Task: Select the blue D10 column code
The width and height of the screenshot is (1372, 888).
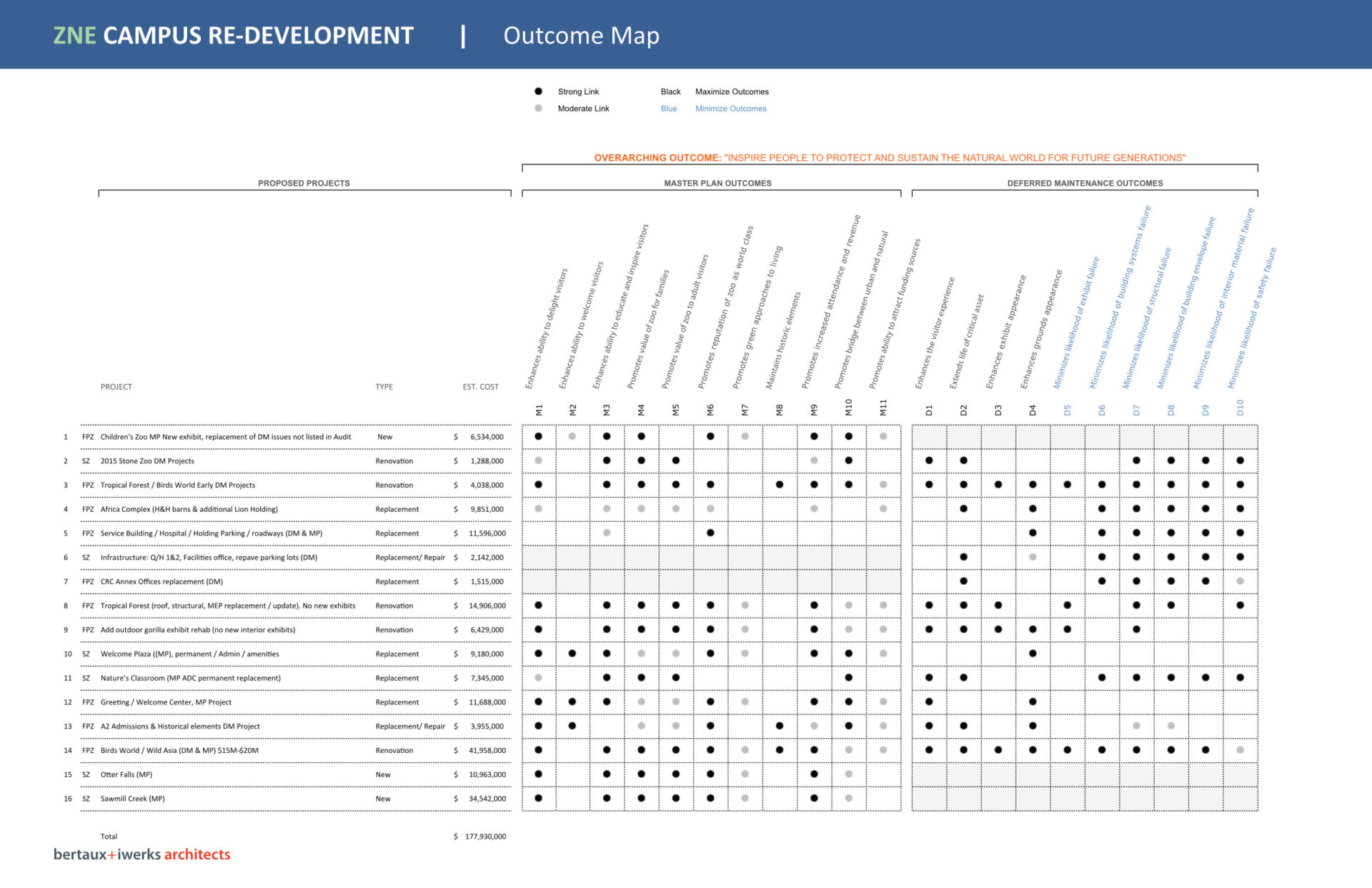Action: coord(1240,408)
